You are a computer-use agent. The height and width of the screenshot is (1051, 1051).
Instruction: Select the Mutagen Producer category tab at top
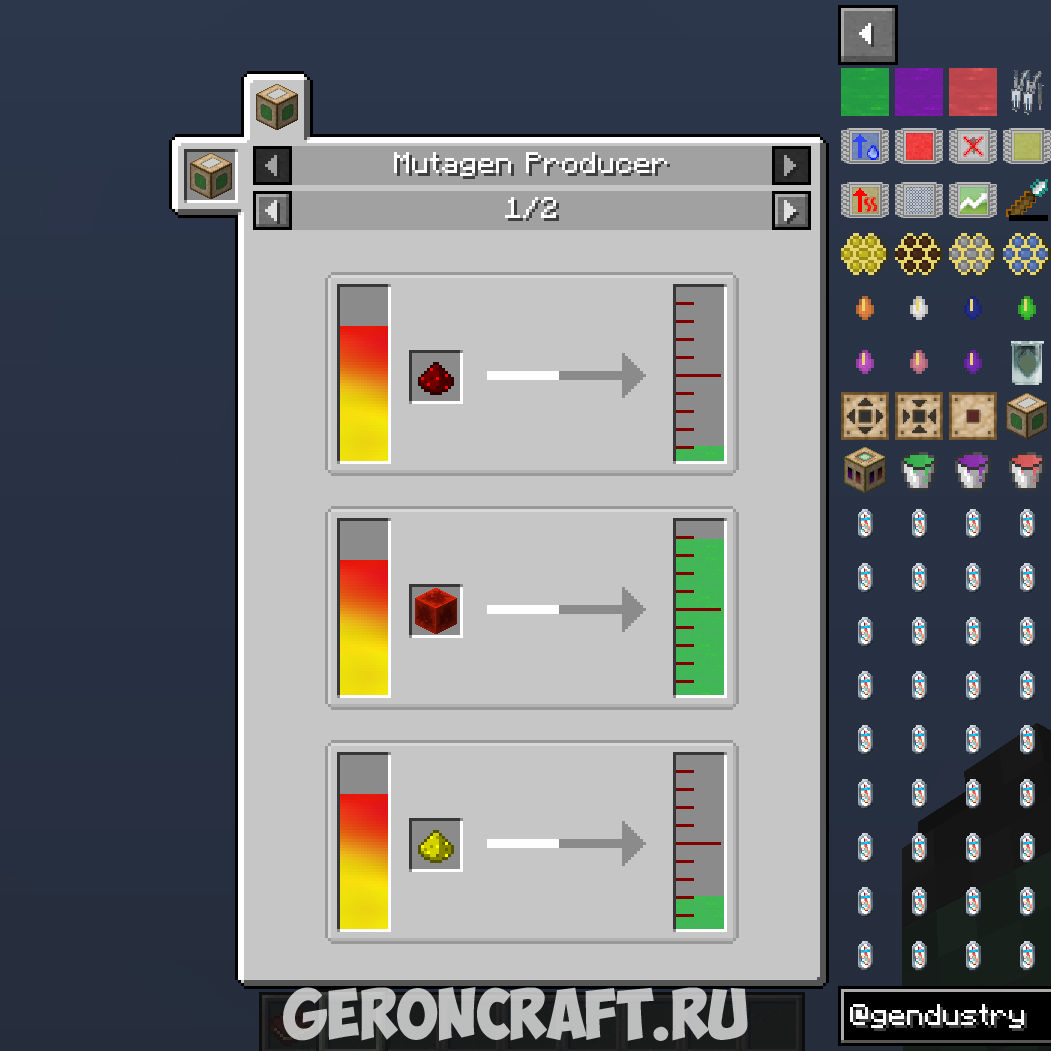(277, 107)
